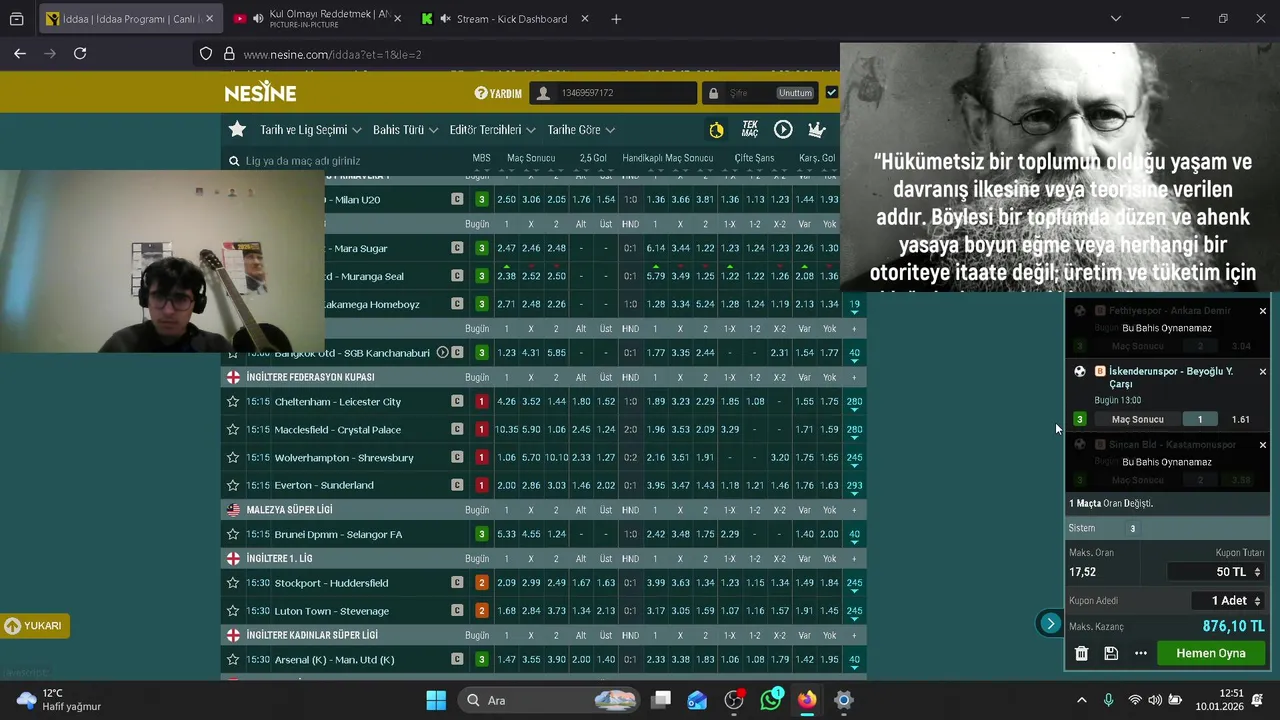Screen dimensions: 1280x720
Task: Switch to Stream - Kick Dashboard tab
Action: (x=504, y=18)
